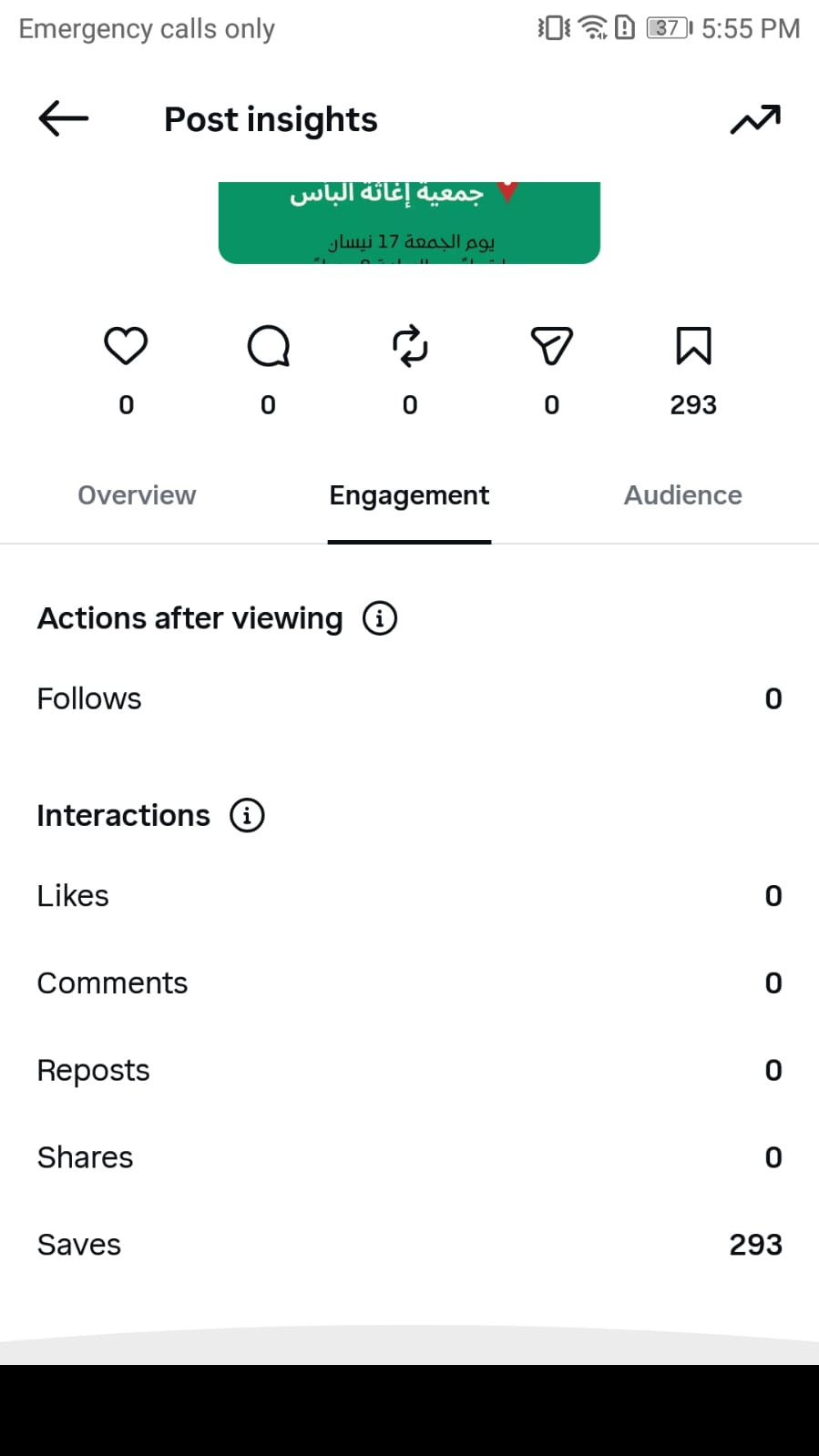This screenshot has height=1456, width=819.
Task: Tap the comment bubble icon
Action: pyautogui.click(x=268, y=346)
